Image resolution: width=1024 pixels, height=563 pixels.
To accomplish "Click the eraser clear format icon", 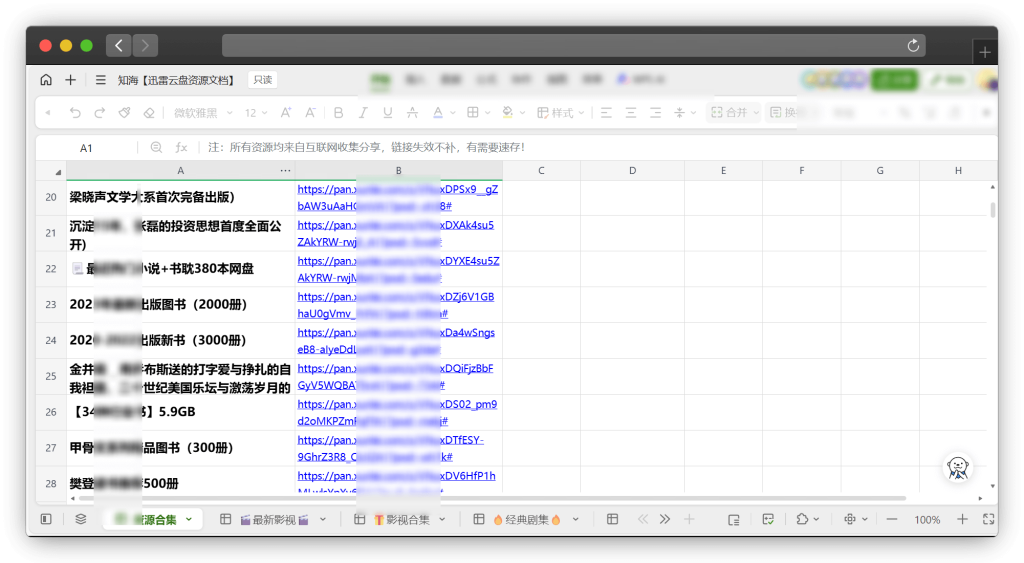I will click(x=149, y=113).
